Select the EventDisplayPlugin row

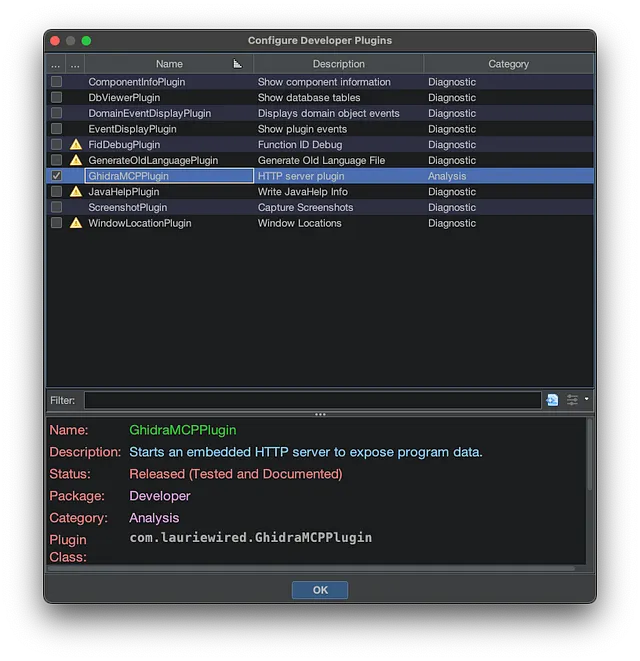[x=170, y=129]
